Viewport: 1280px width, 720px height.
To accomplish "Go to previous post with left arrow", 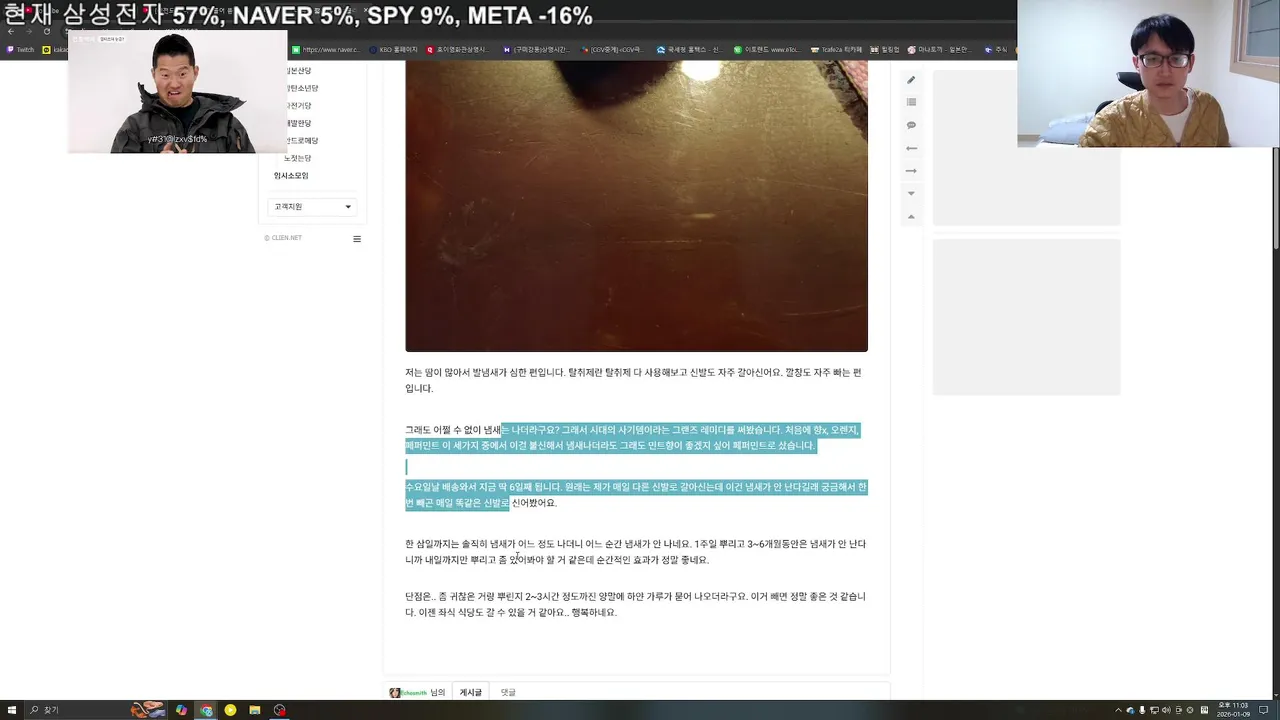I will click(911, 148).
